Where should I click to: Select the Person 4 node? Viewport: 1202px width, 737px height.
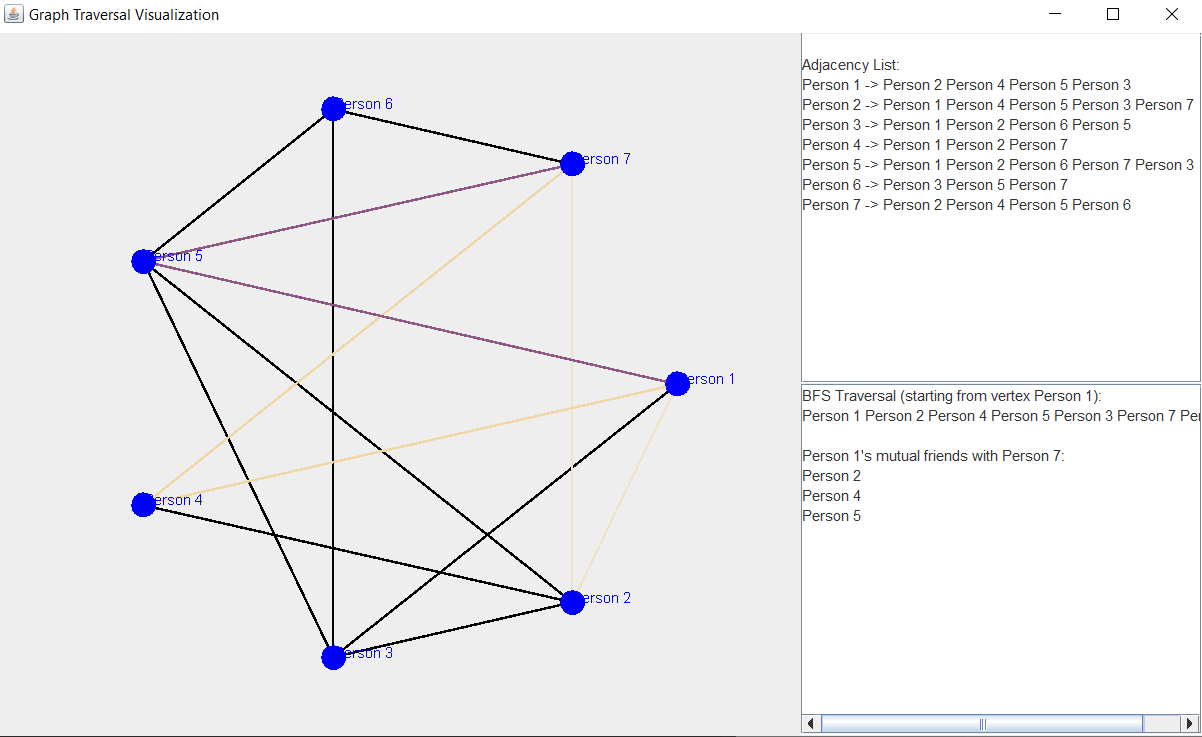click(143, 504)
